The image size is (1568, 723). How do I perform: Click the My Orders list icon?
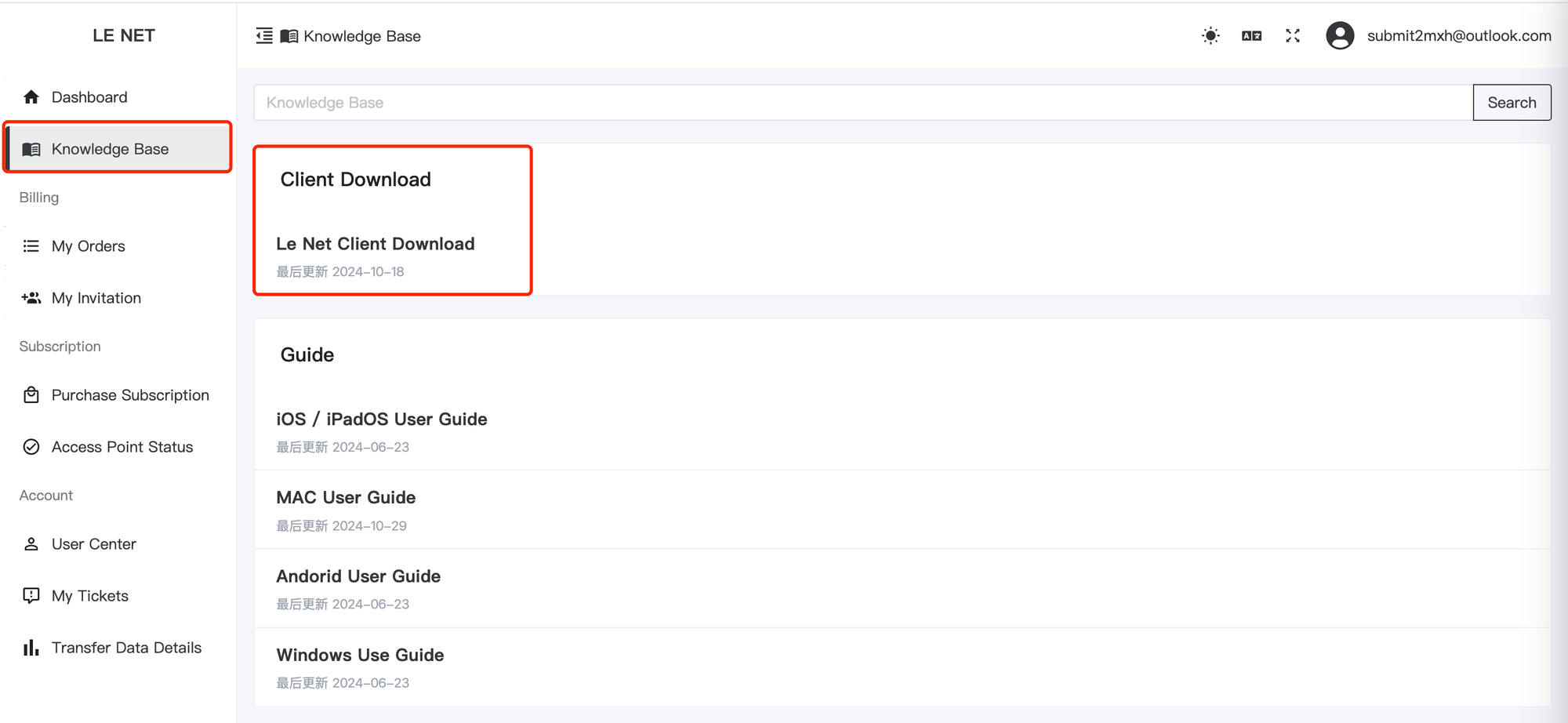point(31,246)
